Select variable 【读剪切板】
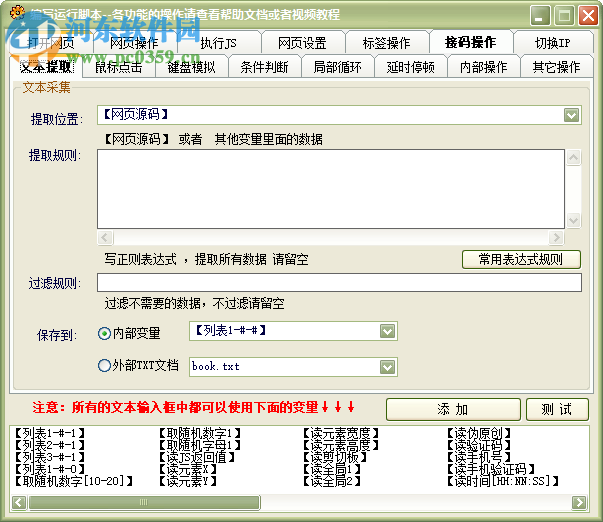Screen dimensions: 603x522 pos(335,457)
